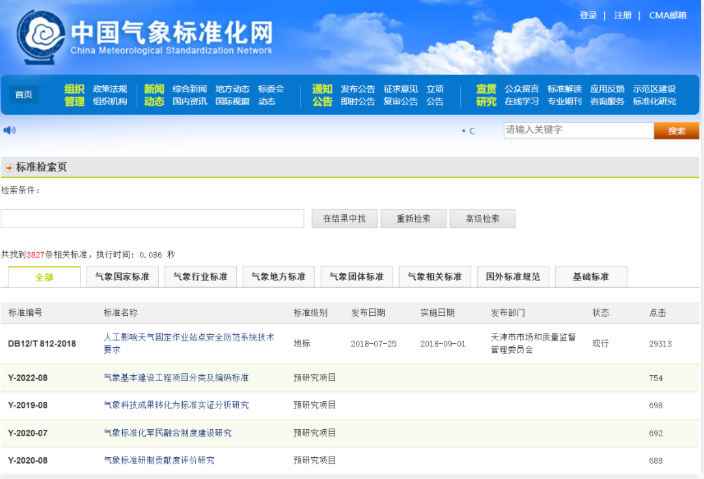Image resolution: width=704 pixels, height=479 pixels.
Task: Open the 注册 register link
Action: 622,15
